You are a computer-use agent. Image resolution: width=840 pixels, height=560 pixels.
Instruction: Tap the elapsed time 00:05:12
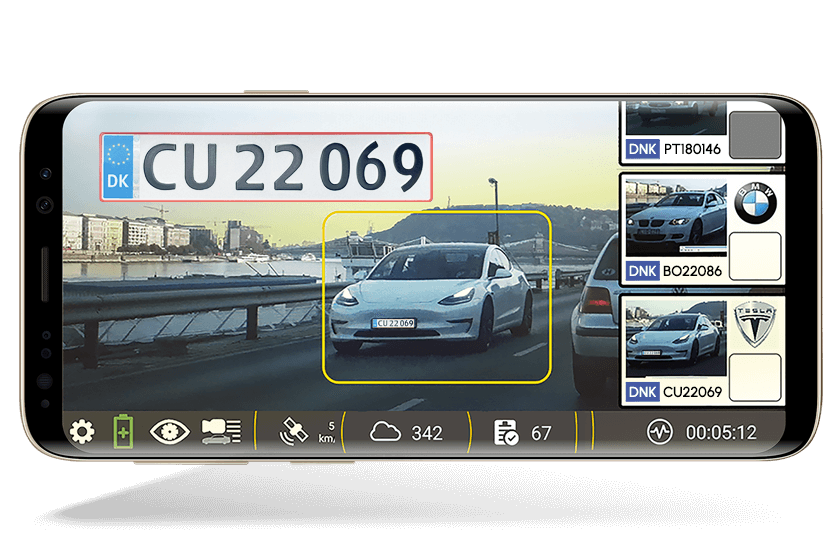(x=721, y=432)
